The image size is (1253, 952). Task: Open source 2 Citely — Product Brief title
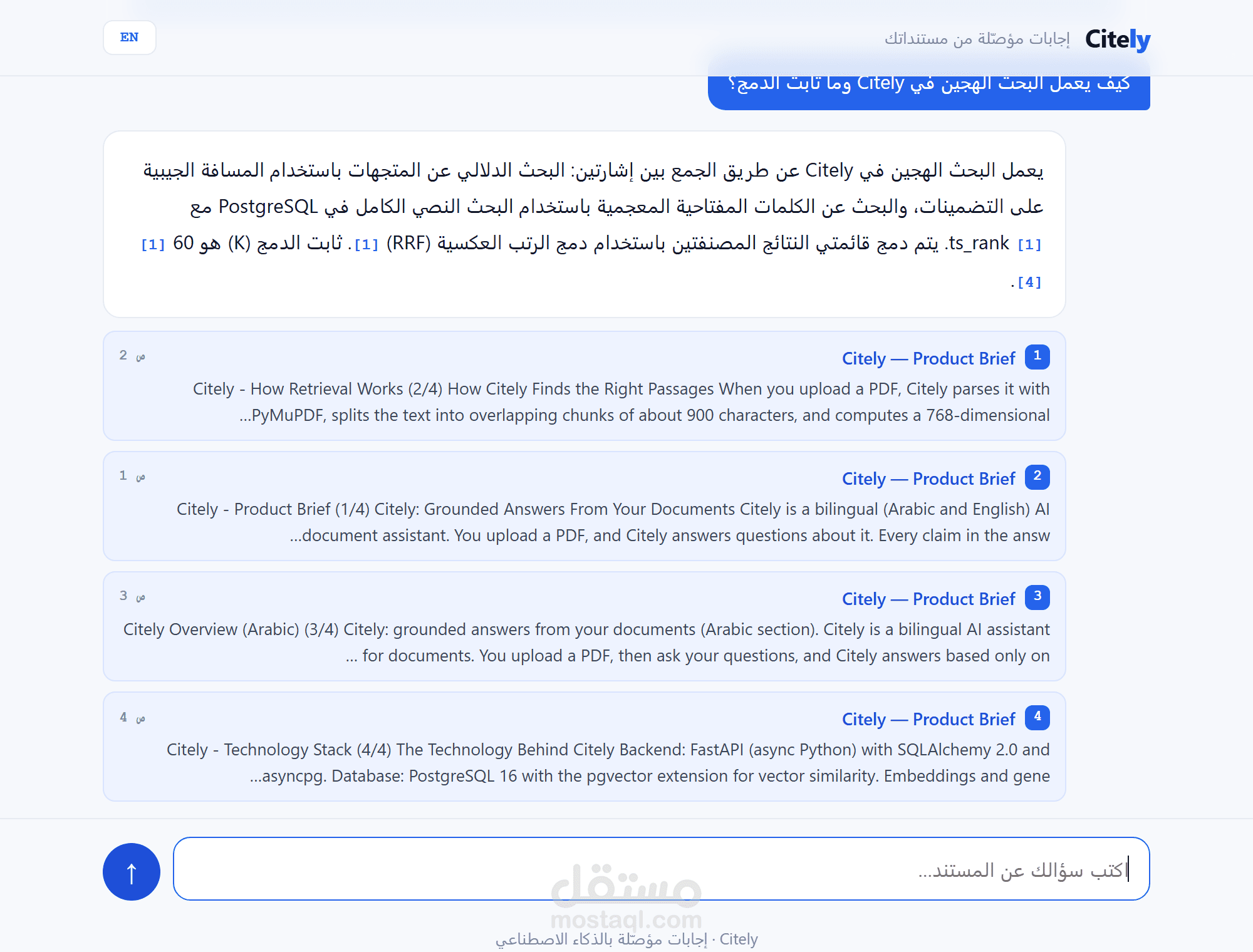click(928, 479)
